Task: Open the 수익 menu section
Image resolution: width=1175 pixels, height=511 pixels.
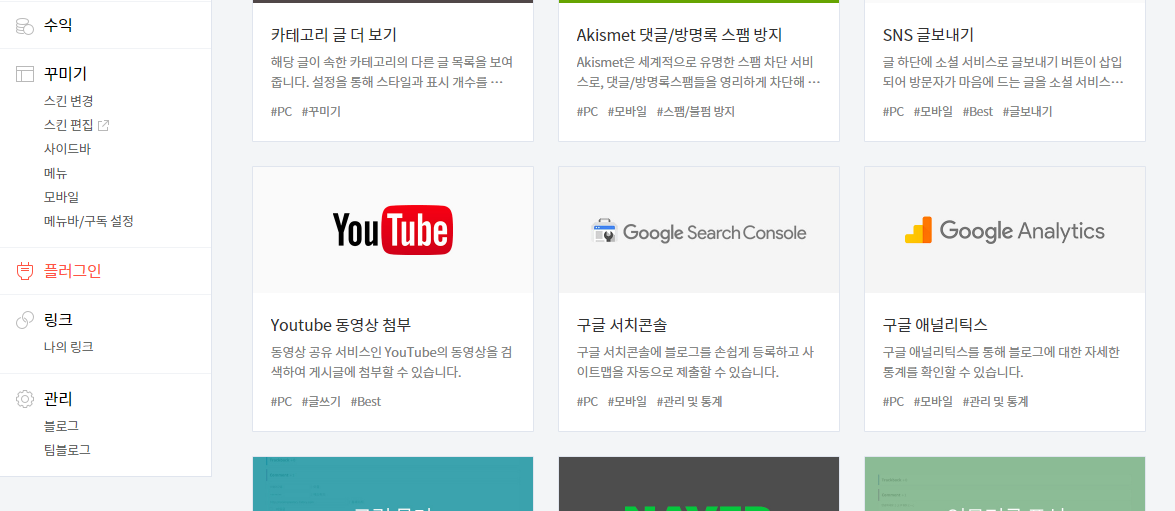Action: [x=58, y=26]
